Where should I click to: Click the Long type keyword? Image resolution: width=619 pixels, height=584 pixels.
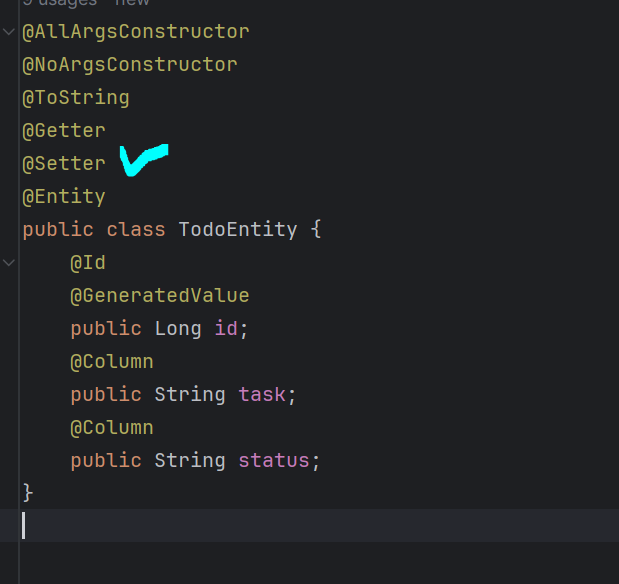178,329
